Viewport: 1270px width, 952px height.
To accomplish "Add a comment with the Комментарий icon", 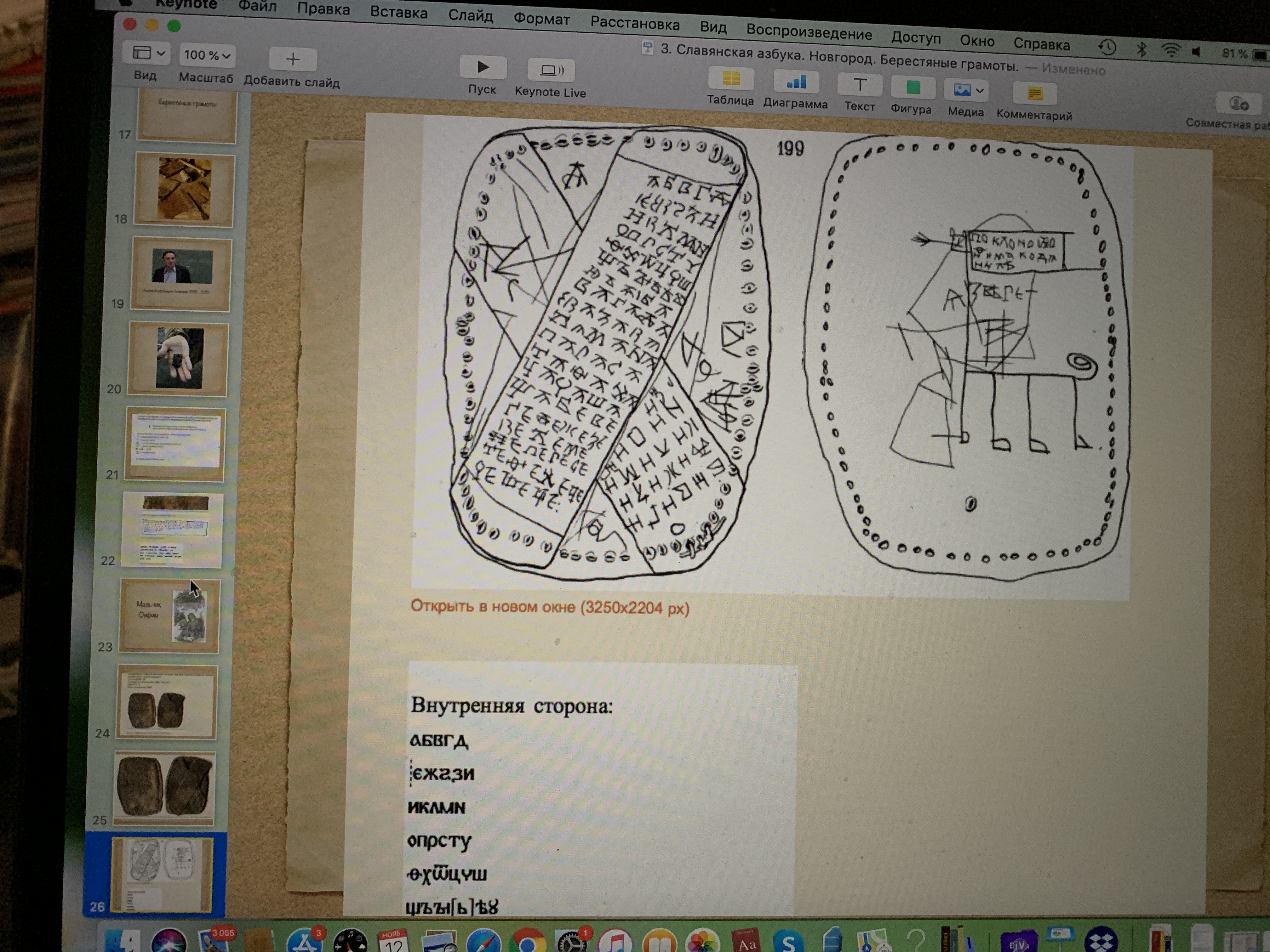I will tap(1035, 93).
